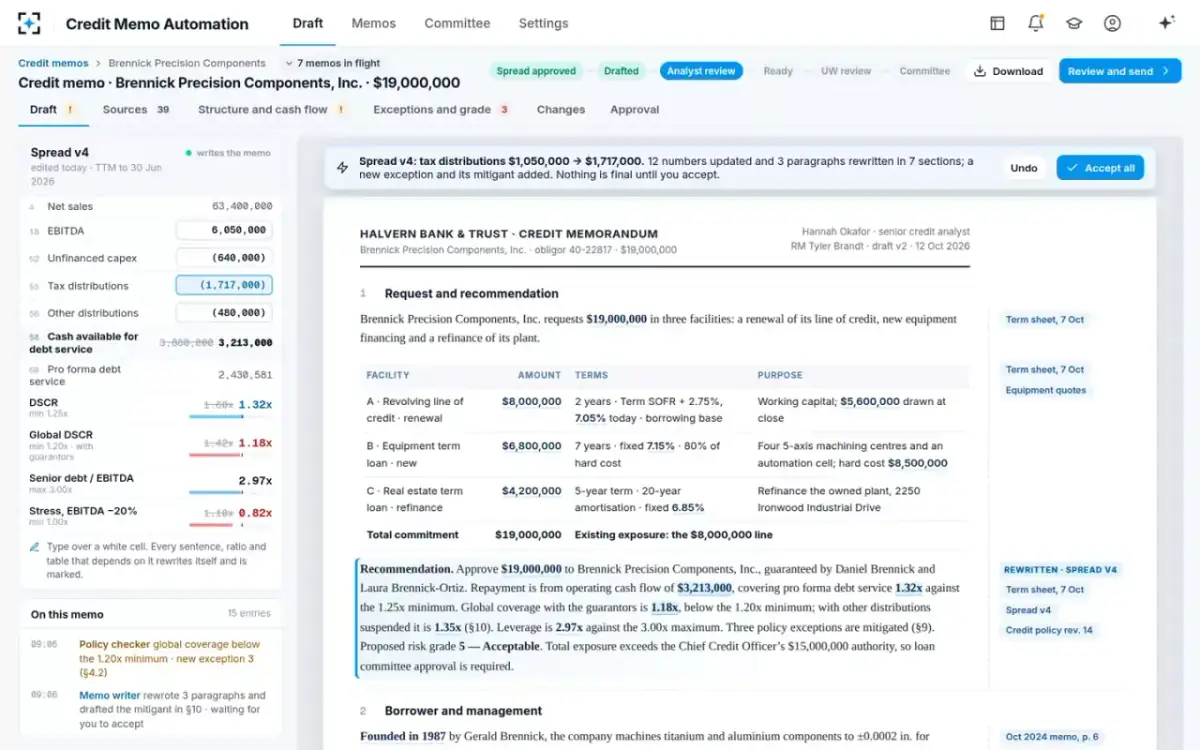Image resolution: width=1200 pixels, height=750 pixels.
Task: Click the pencil icon beside type-over hint
Action: pos(35,547)
